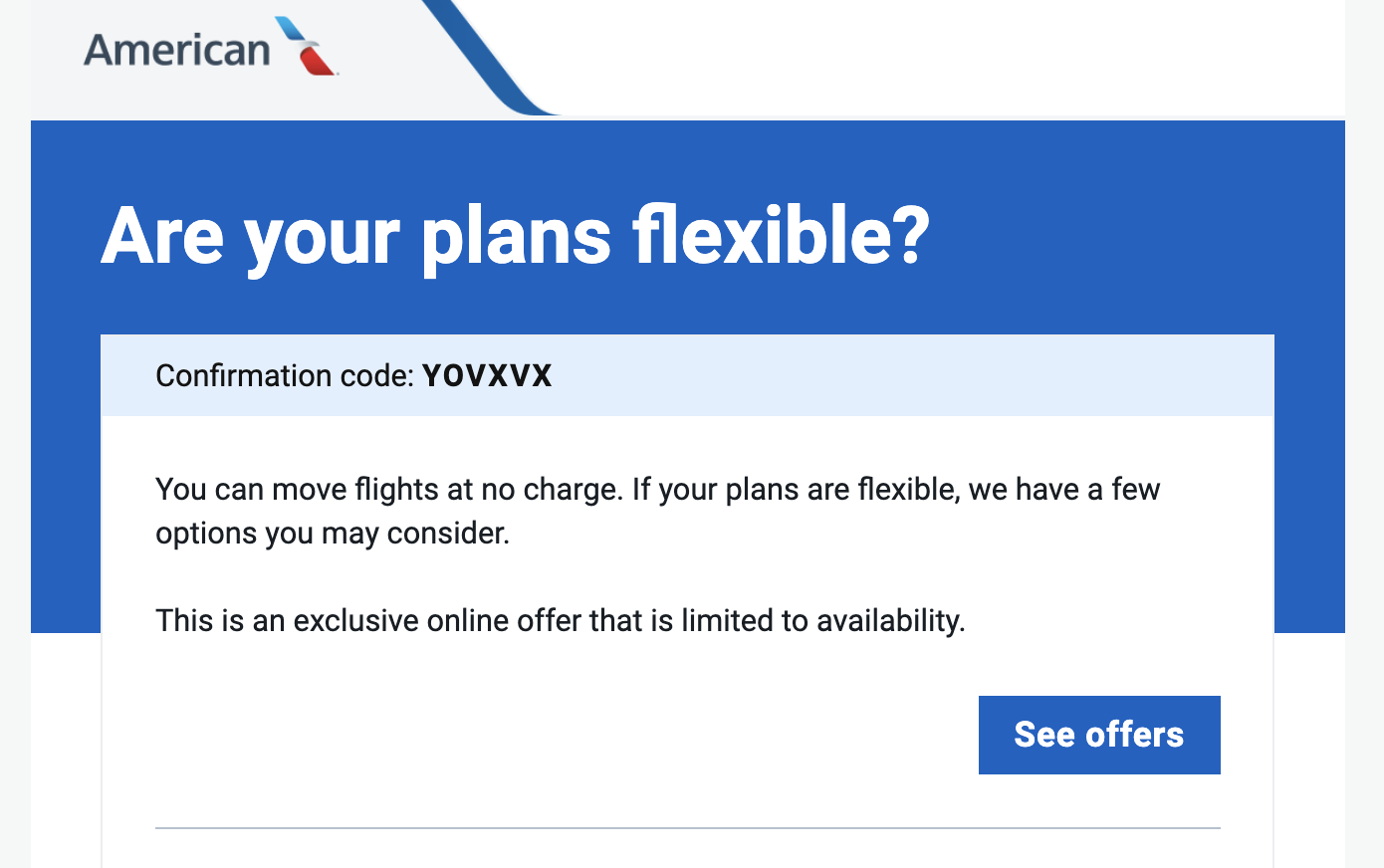Click the "Confirmation code:" label text
This screenshot has width=1384, height=868.
(285, 375)
